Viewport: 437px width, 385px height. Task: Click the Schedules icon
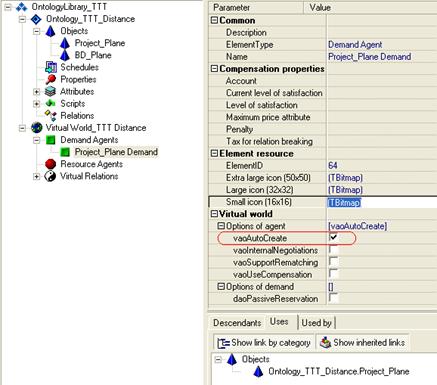coord(51,67)
